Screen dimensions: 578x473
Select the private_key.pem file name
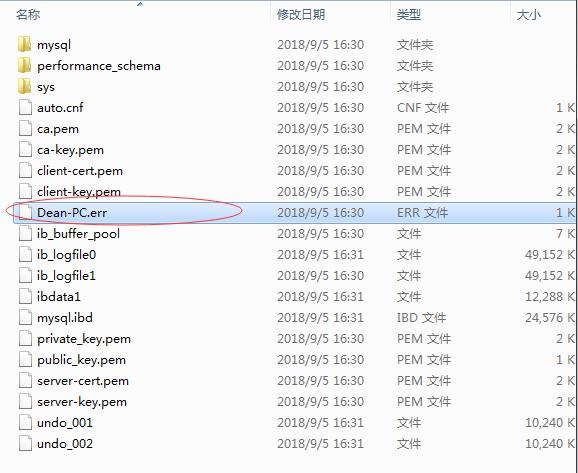click(x=84, y=339)
